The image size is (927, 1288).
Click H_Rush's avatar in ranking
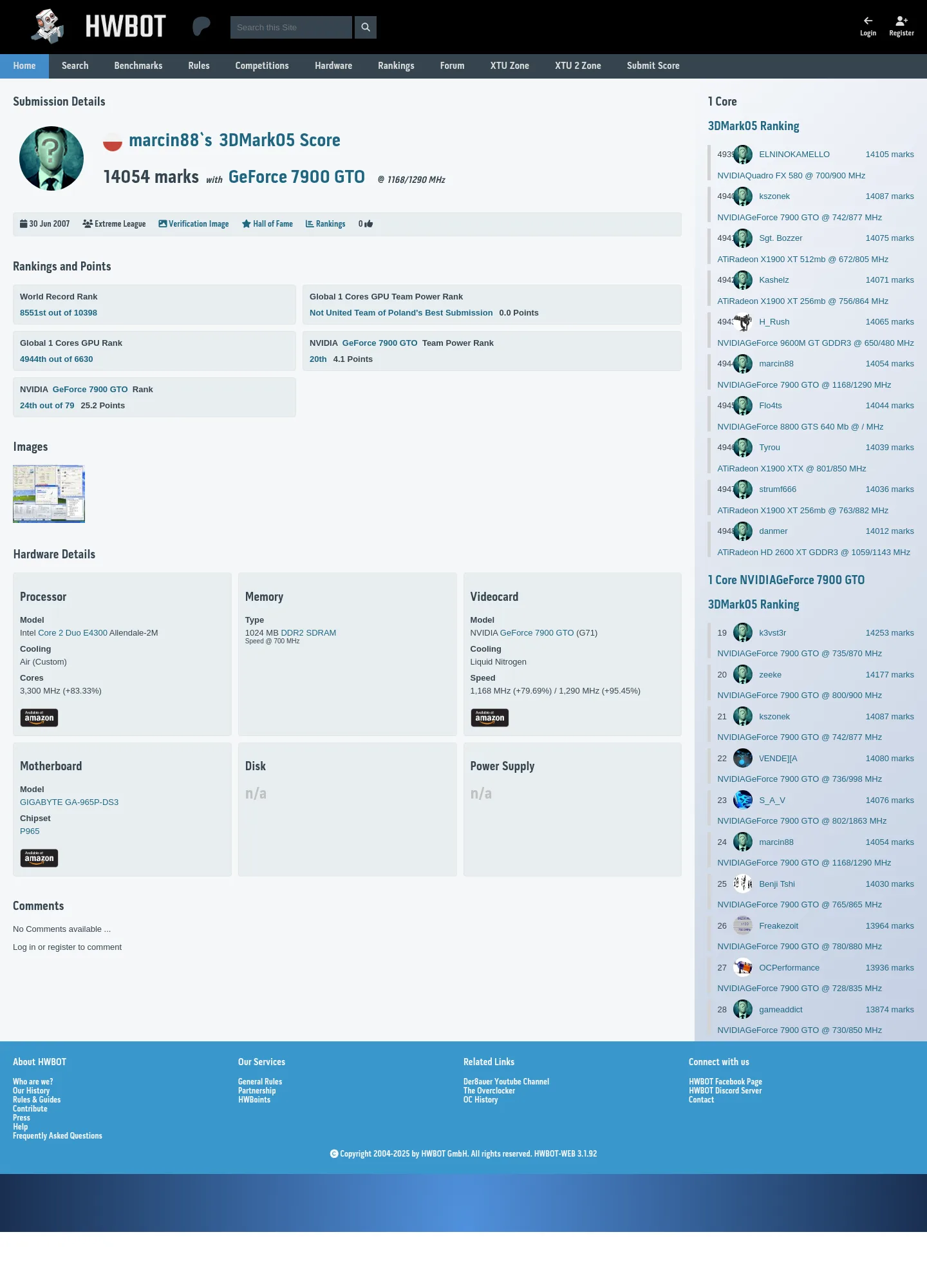pyautogui.click(x=743, y=322)
